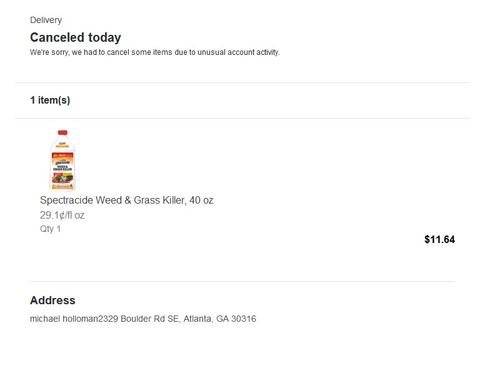Screen dimensions: 500x366
Task: Click the word 'today' in the status heading
Action: (105, 37)
